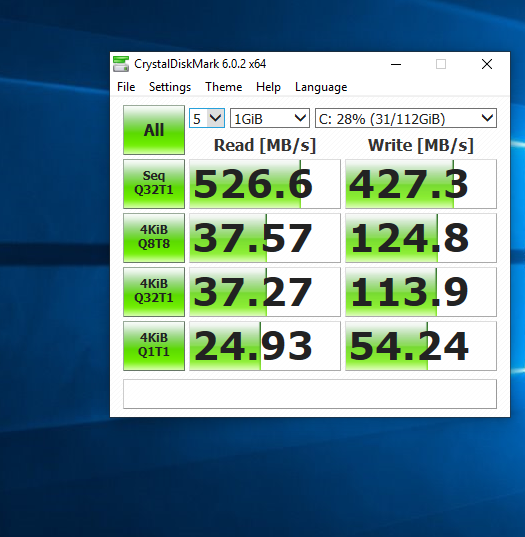This screenshot has height=537, width=525.
Task: Click the 4KiB Q8T8 write value 124.8
Action: (x=421, y=238)
